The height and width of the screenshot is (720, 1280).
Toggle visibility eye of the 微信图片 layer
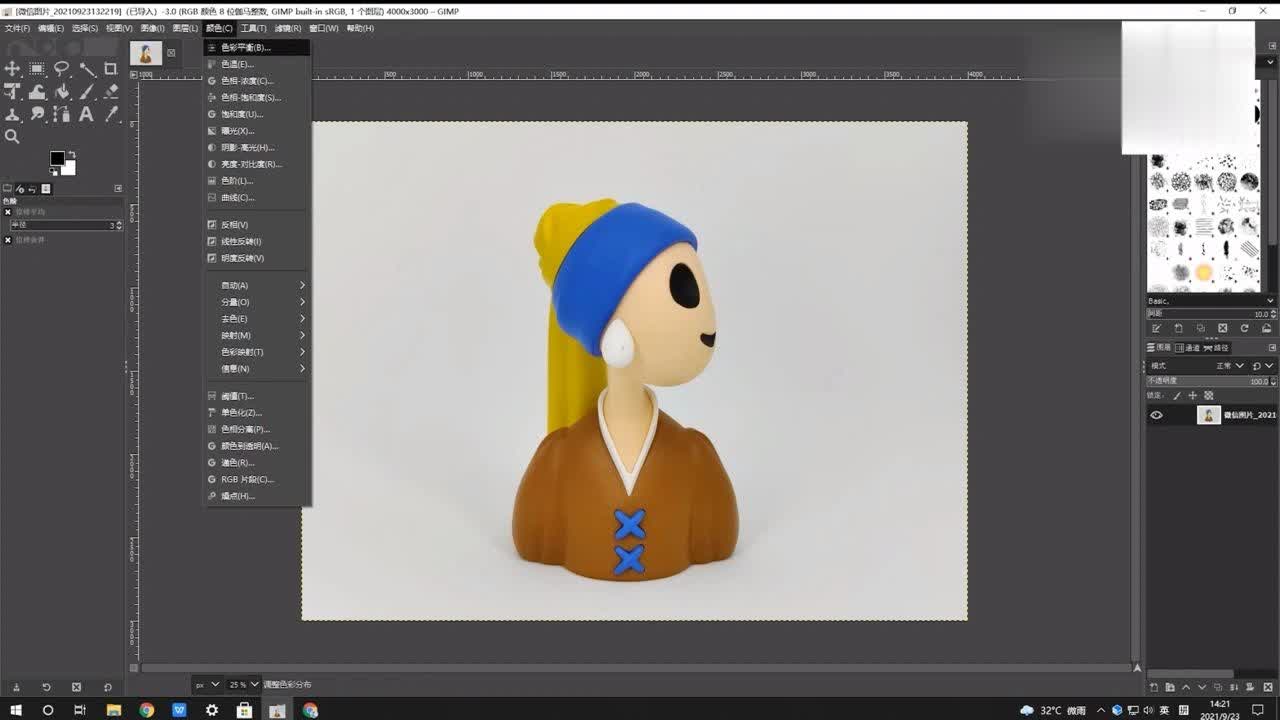[x=1157, y=415]
